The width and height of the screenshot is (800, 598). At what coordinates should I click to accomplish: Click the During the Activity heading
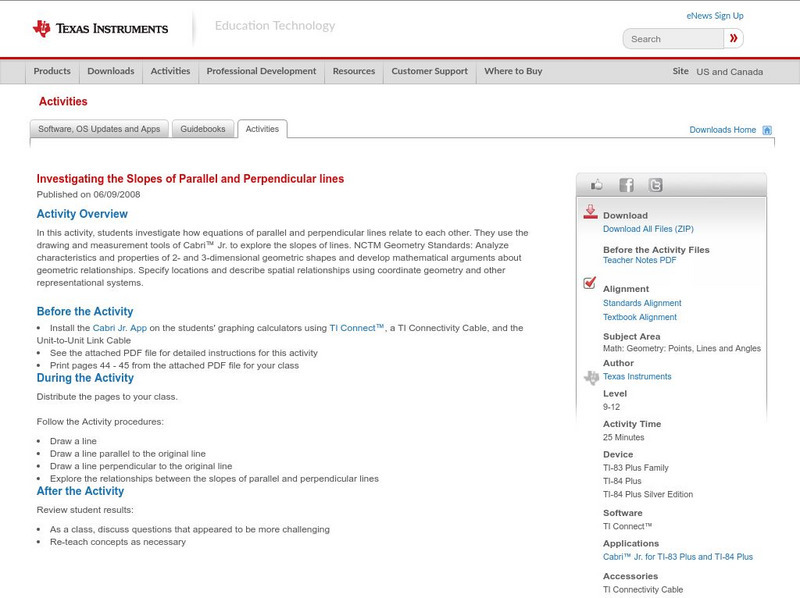[x=85, y=378]
